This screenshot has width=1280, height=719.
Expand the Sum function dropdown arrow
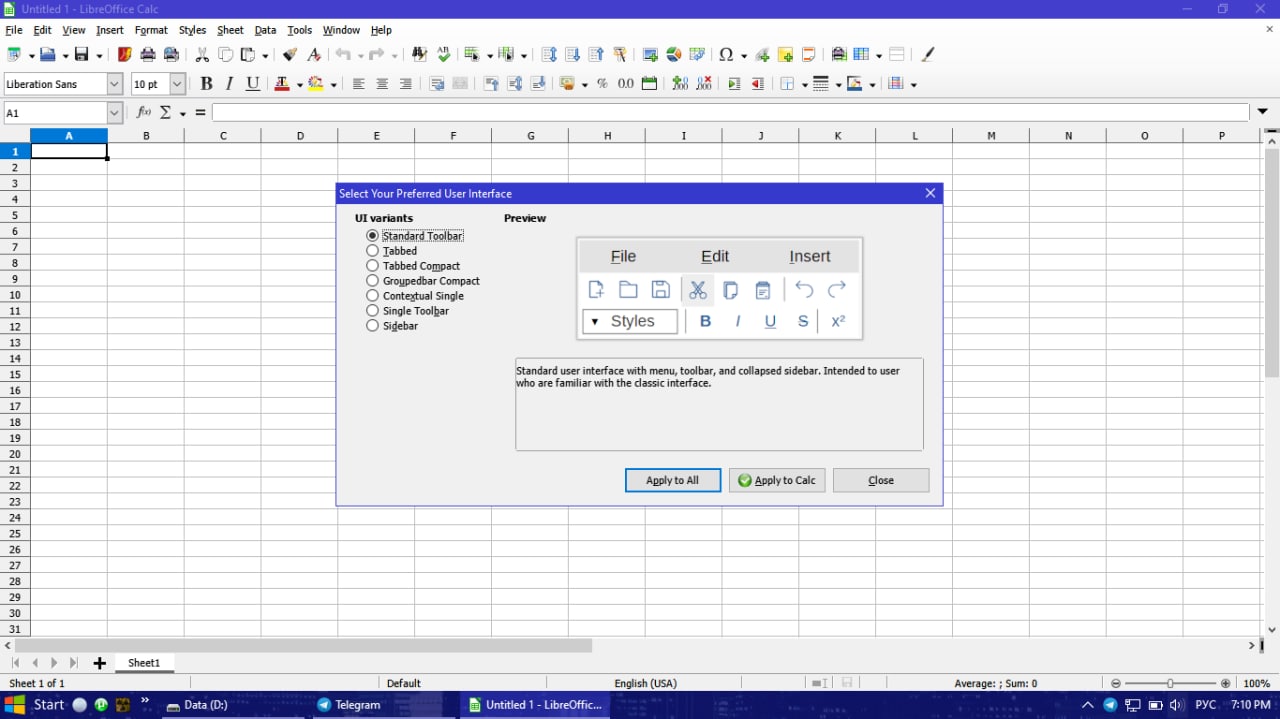coord(183,114)
